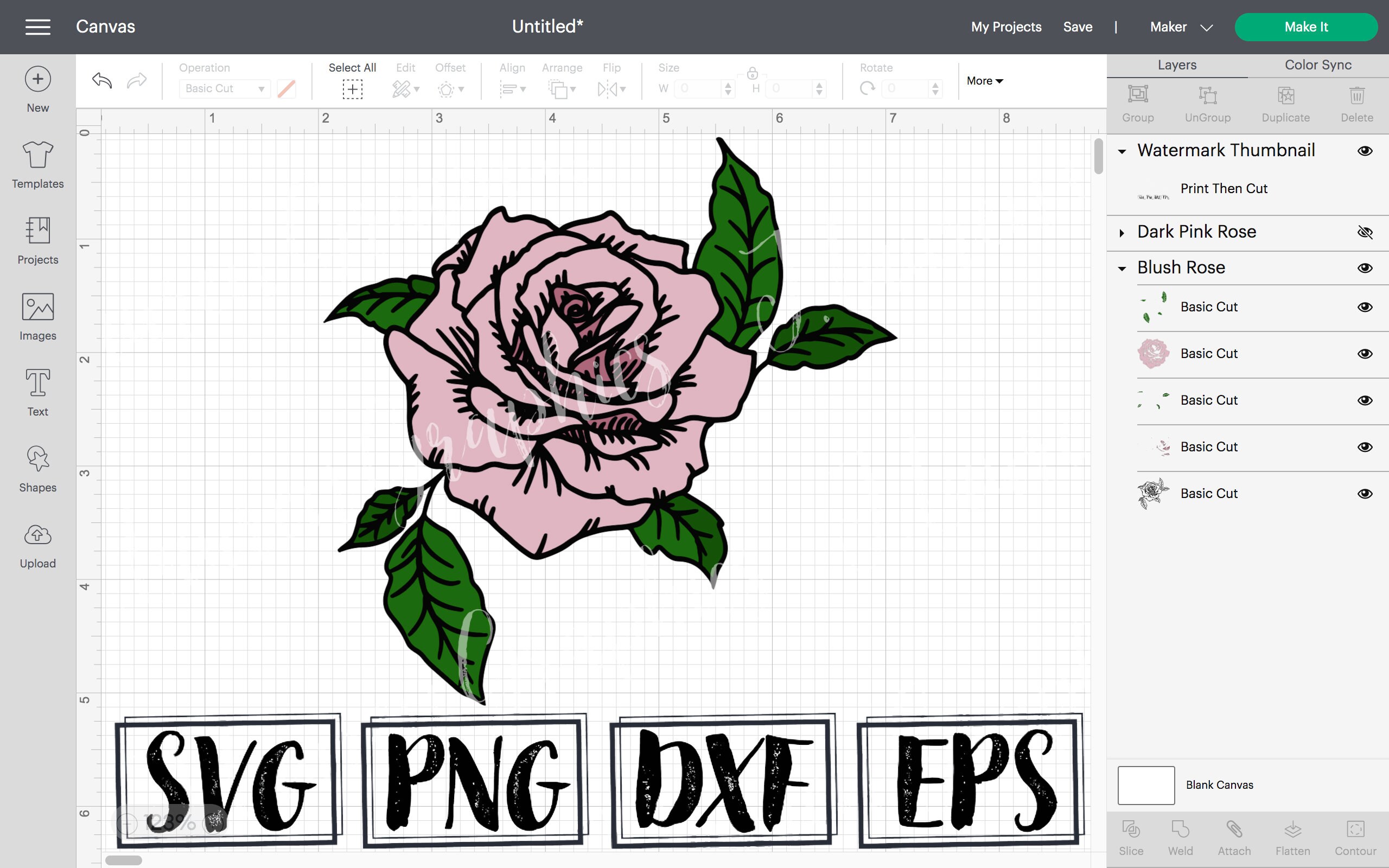The width and height of the screenshot is (1389, 868).
Task: Open My Projects
Action: 1005,27
